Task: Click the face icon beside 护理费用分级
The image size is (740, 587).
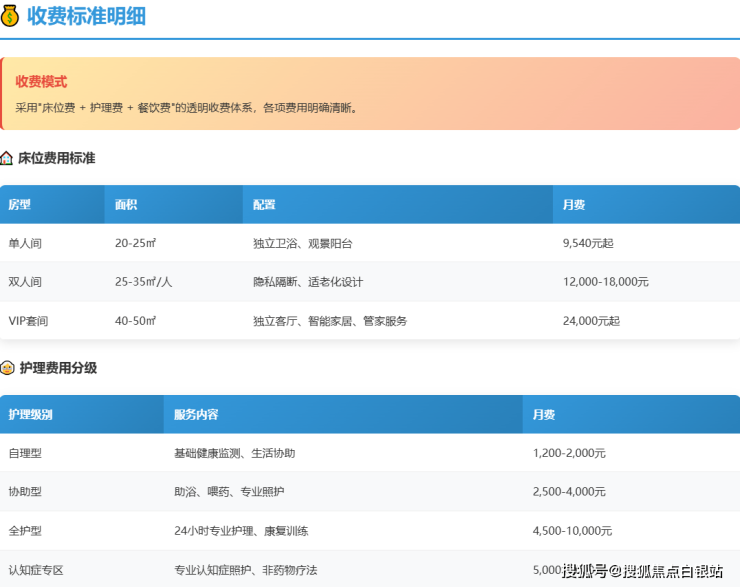Action: click(7, 368)
